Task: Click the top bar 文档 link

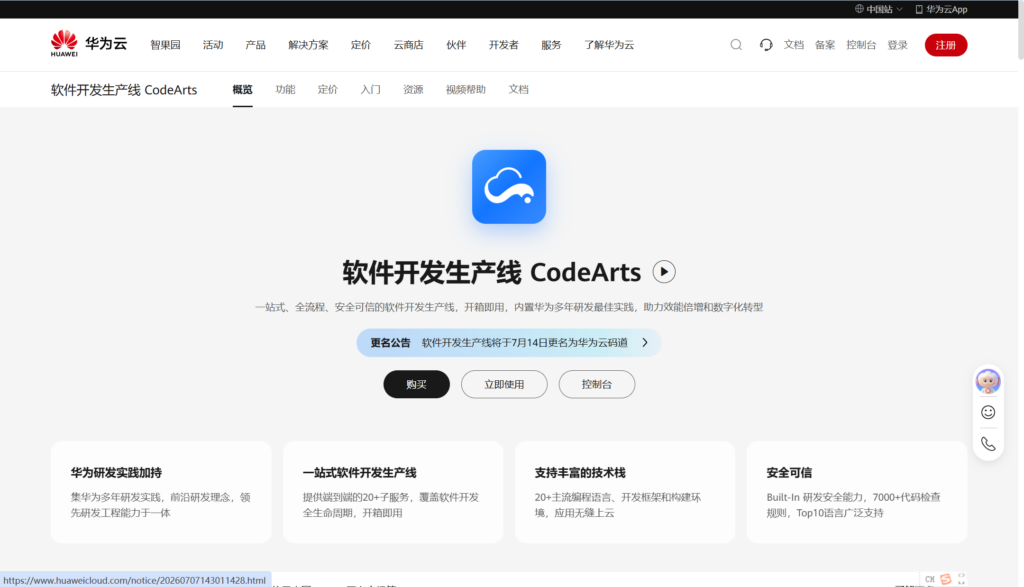Action: tap(793, 44)
